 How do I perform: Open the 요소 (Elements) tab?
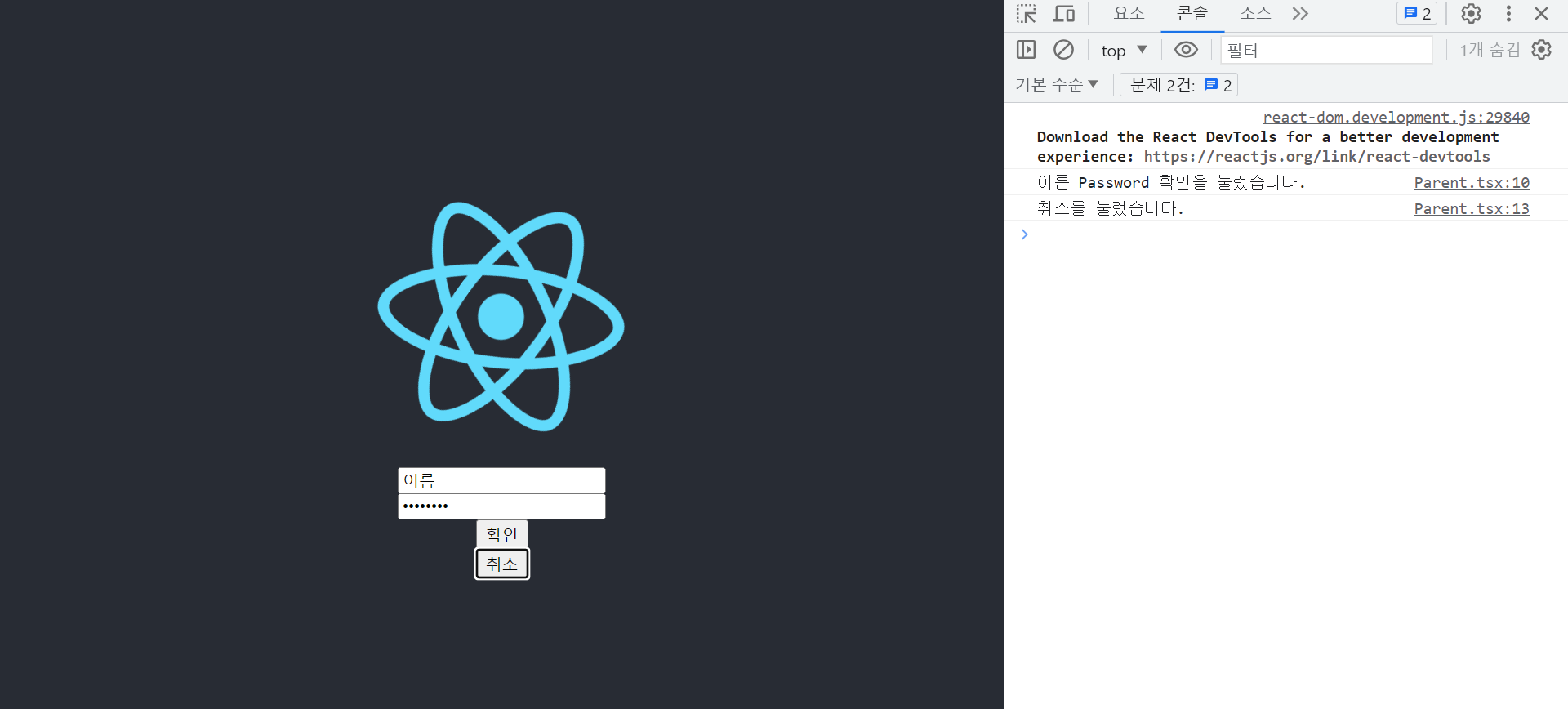coord(1129,14)
